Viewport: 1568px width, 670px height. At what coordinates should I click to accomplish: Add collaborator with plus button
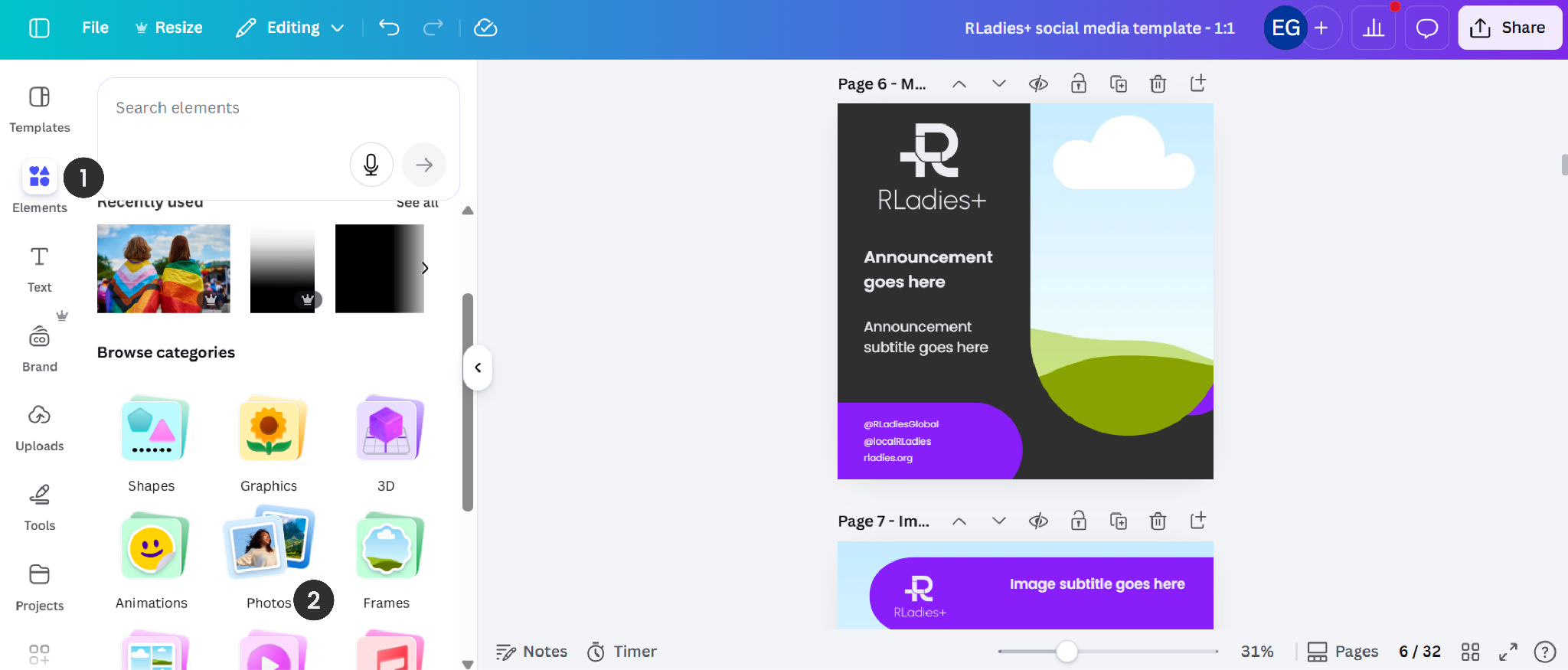point(1321,28)
